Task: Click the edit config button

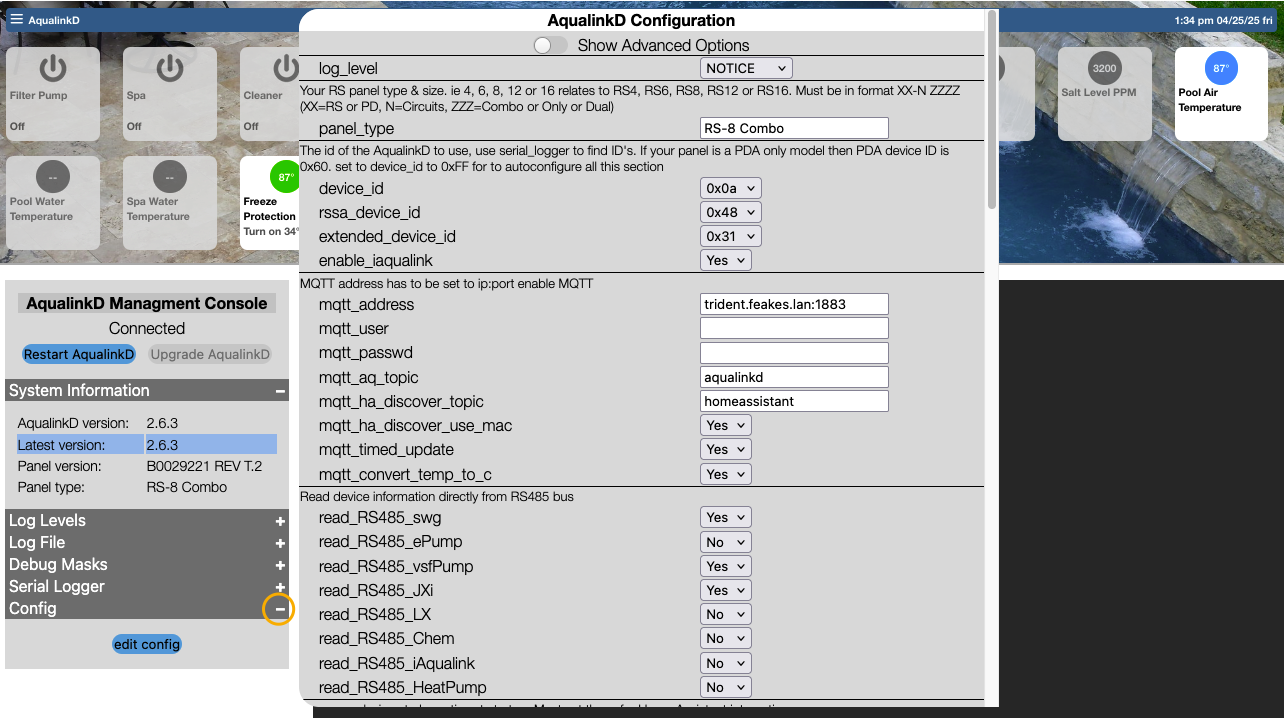Action: 147,644
